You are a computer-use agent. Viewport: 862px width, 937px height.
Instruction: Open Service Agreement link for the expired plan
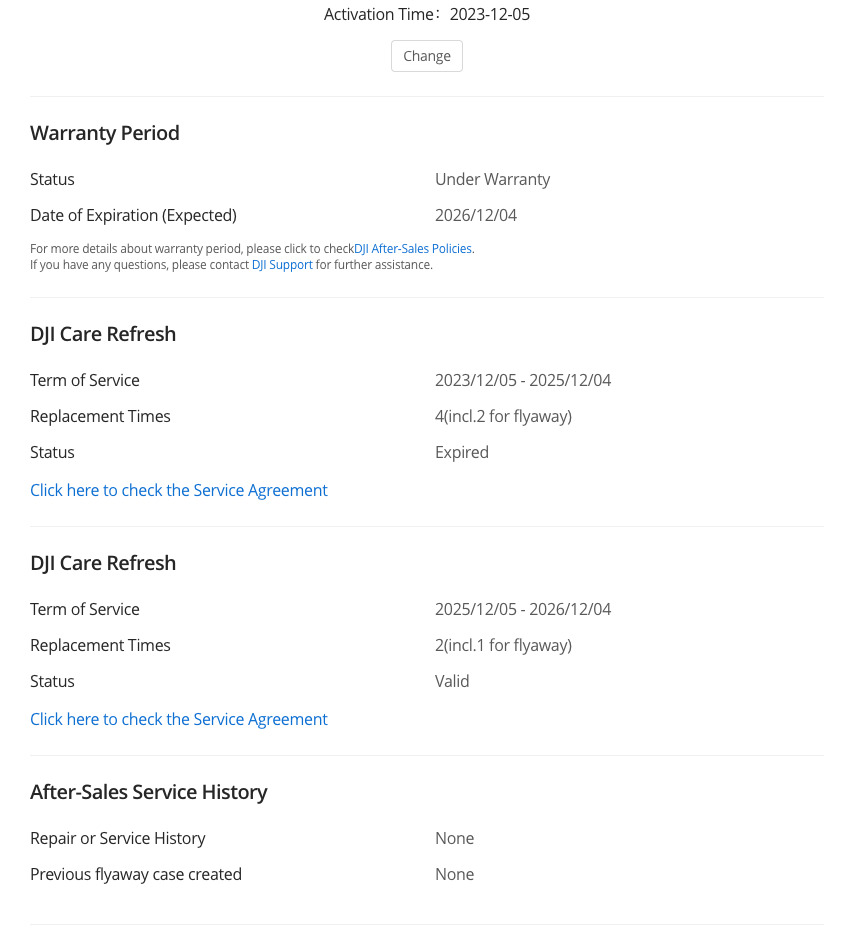point(179,490)
